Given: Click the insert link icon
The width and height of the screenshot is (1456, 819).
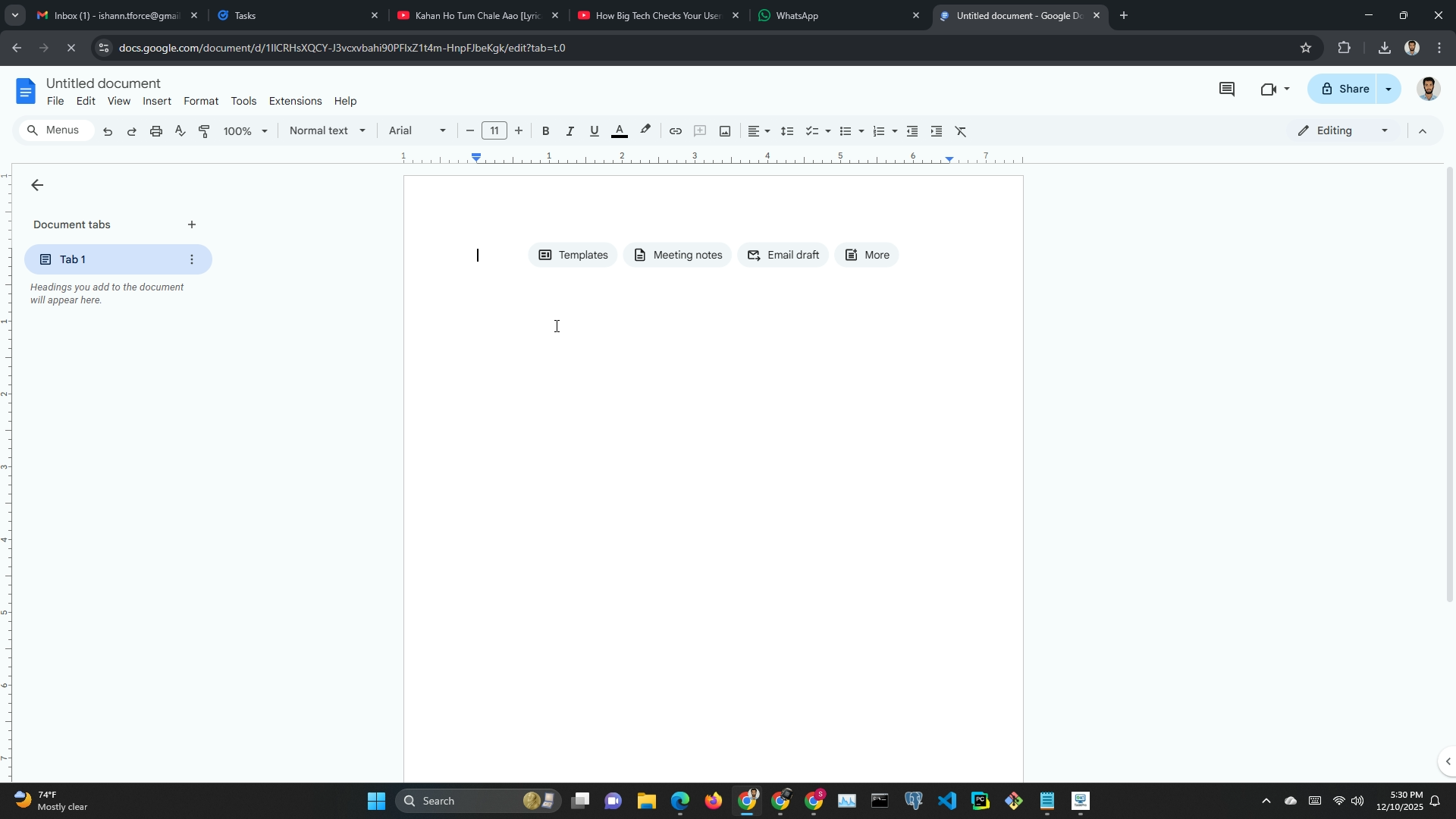Looking at the screenshot, I should click(x=675, y=131).
